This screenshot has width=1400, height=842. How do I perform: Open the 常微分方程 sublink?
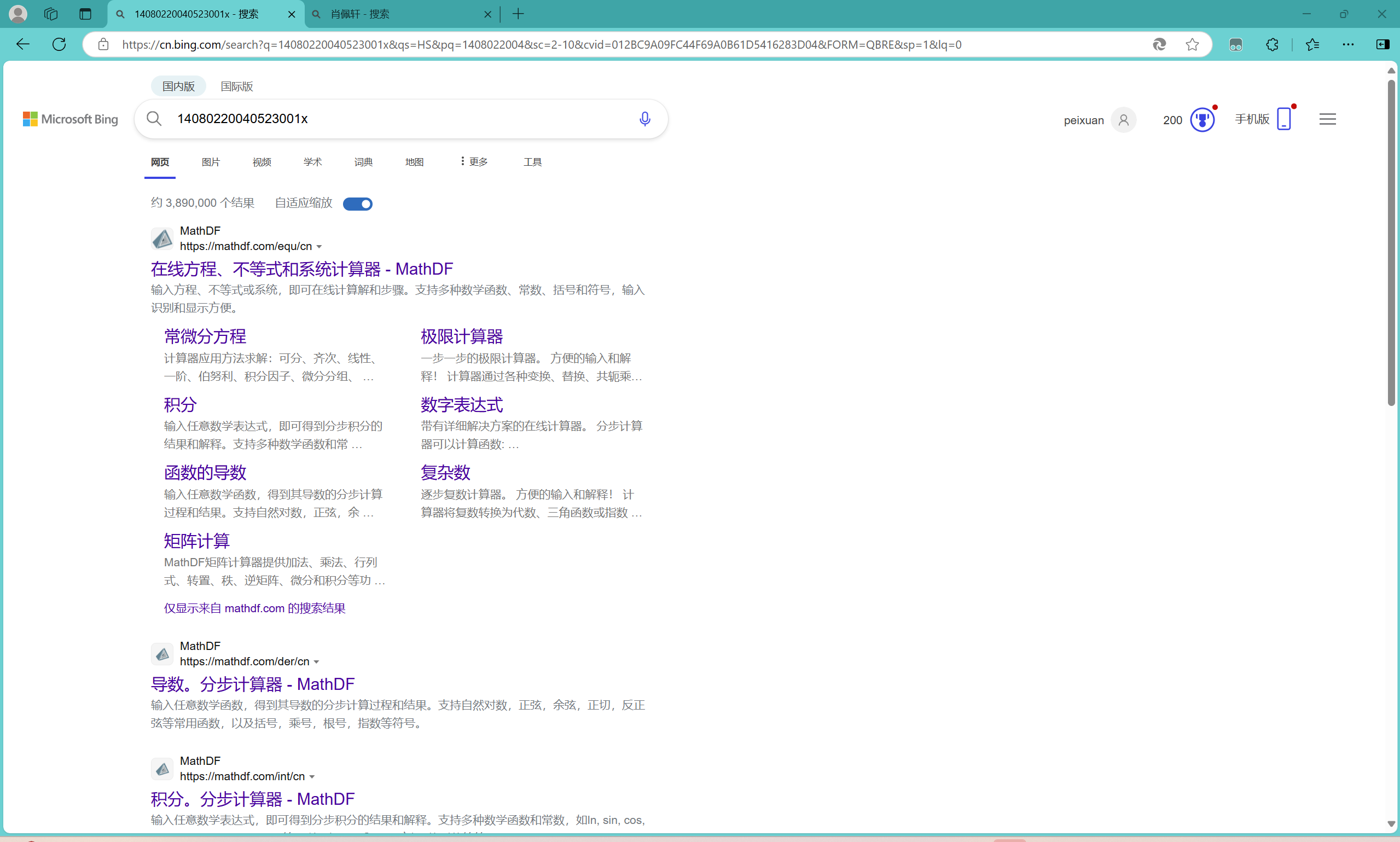pos(205,336)
